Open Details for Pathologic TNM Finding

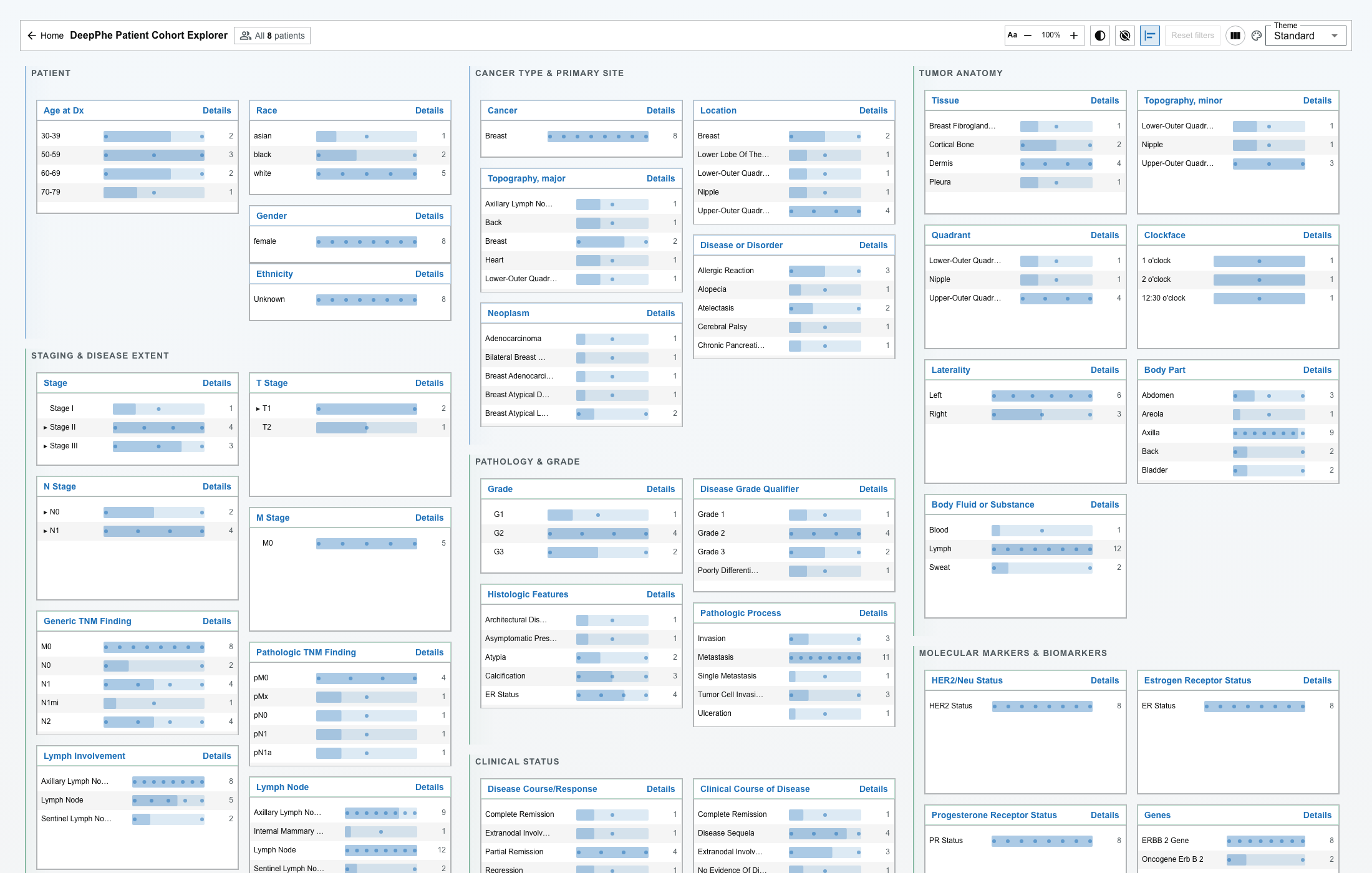pyautogui.click(x=429, y=652)
